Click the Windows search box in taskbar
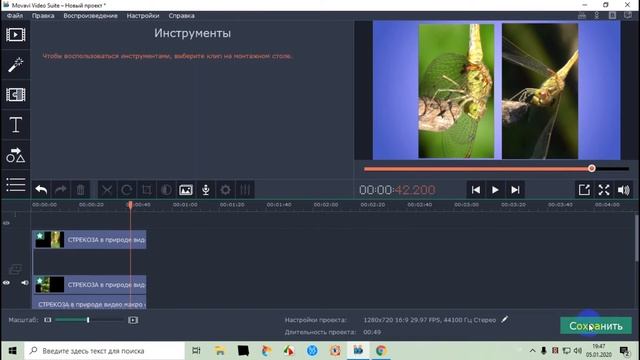 point(104,351)
